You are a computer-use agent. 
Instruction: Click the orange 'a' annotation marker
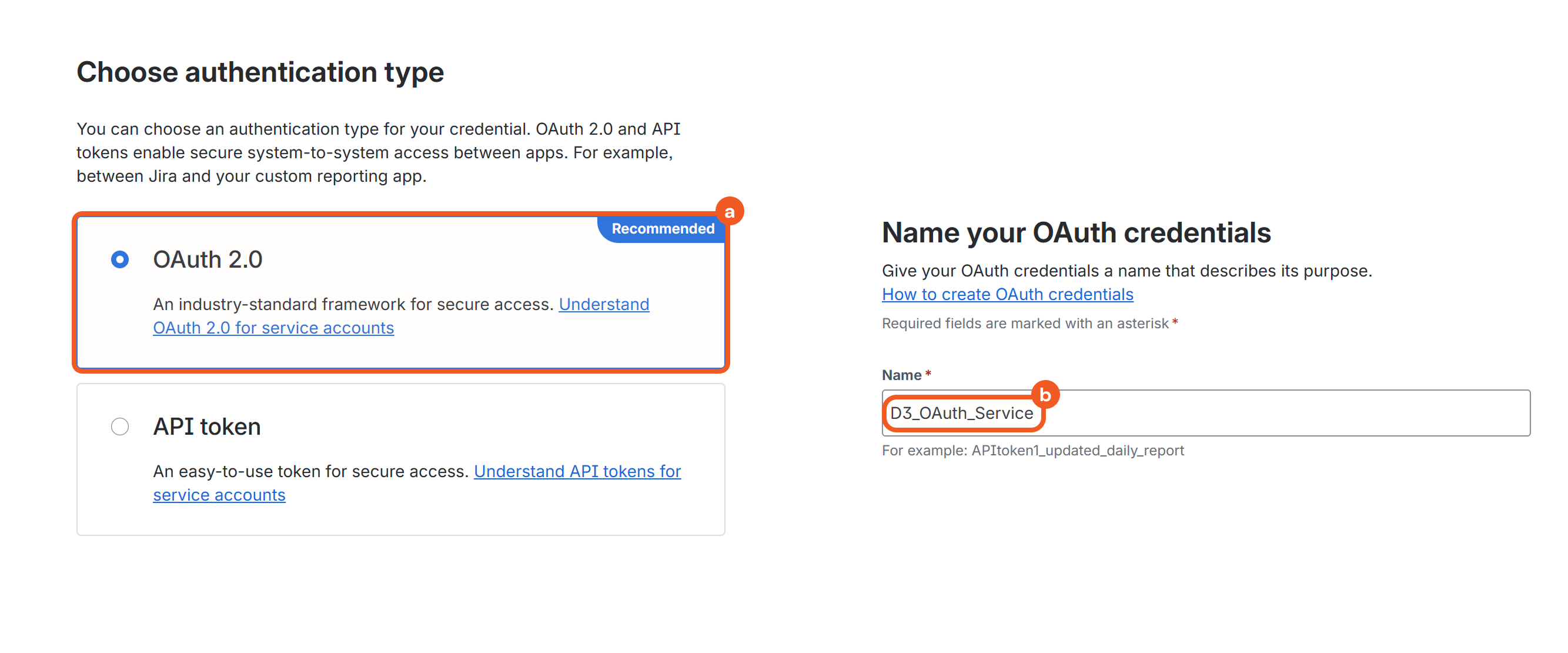point(729,211)
